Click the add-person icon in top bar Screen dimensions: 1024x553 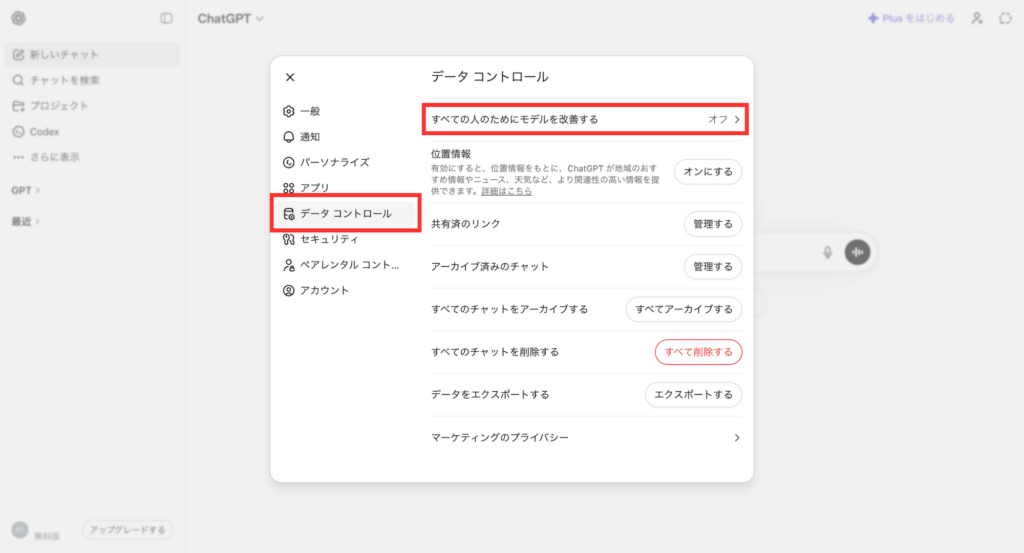(x=977, y=18)
